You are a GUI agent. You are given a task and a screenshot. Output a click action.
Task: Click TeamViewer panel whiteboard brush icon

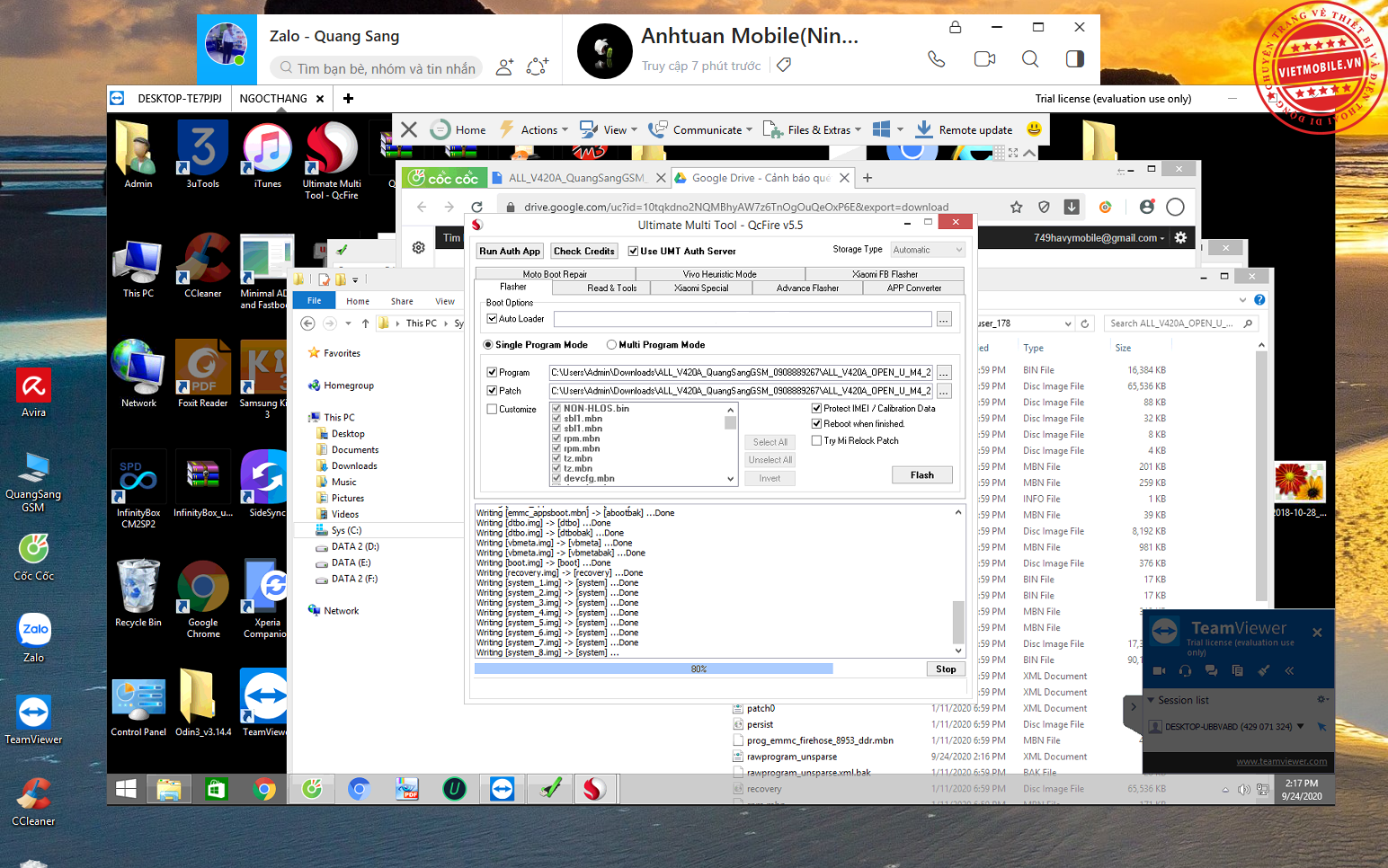point(1263,670)
